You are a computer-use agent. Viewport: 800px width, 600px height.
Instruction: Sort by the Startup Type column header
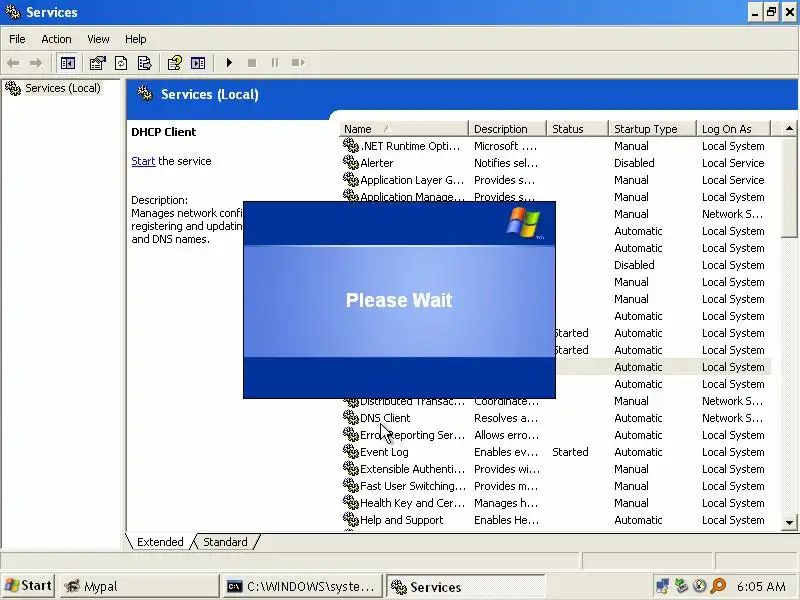[x=652, y=129]
